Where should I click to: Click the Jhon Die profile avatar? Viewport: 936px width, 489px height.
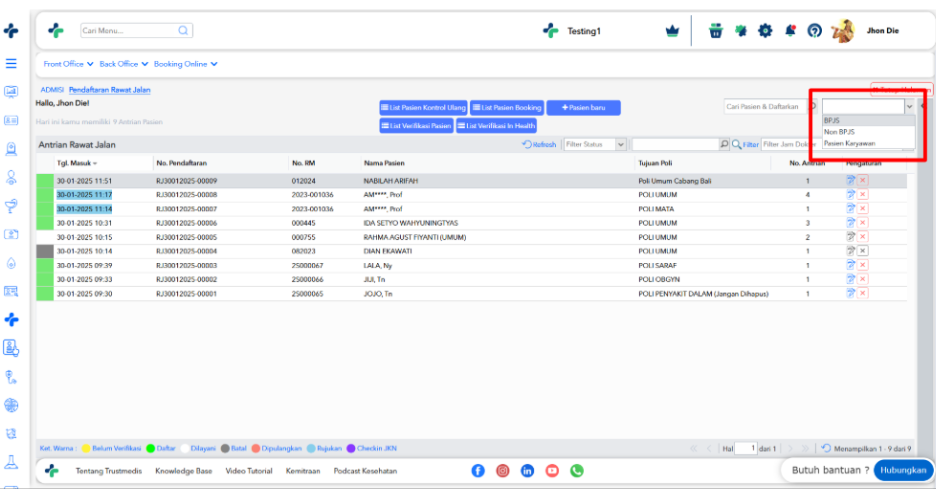click(x=843, y=31)
